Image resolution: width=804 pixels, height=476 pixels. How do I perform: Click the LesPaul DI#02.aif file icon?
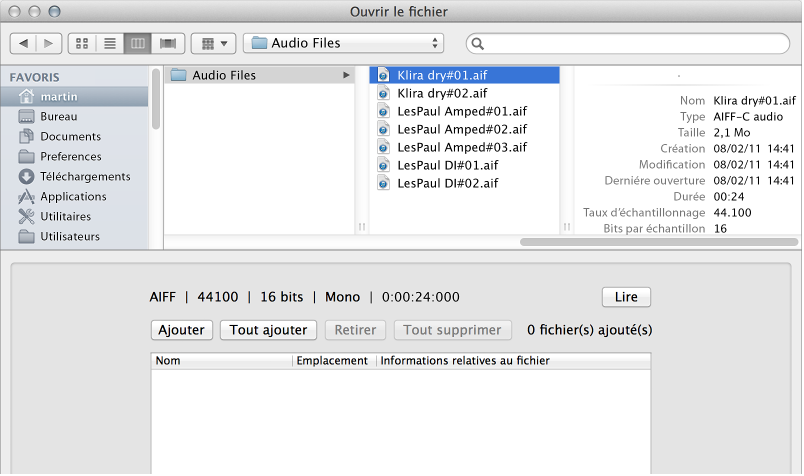383,183
